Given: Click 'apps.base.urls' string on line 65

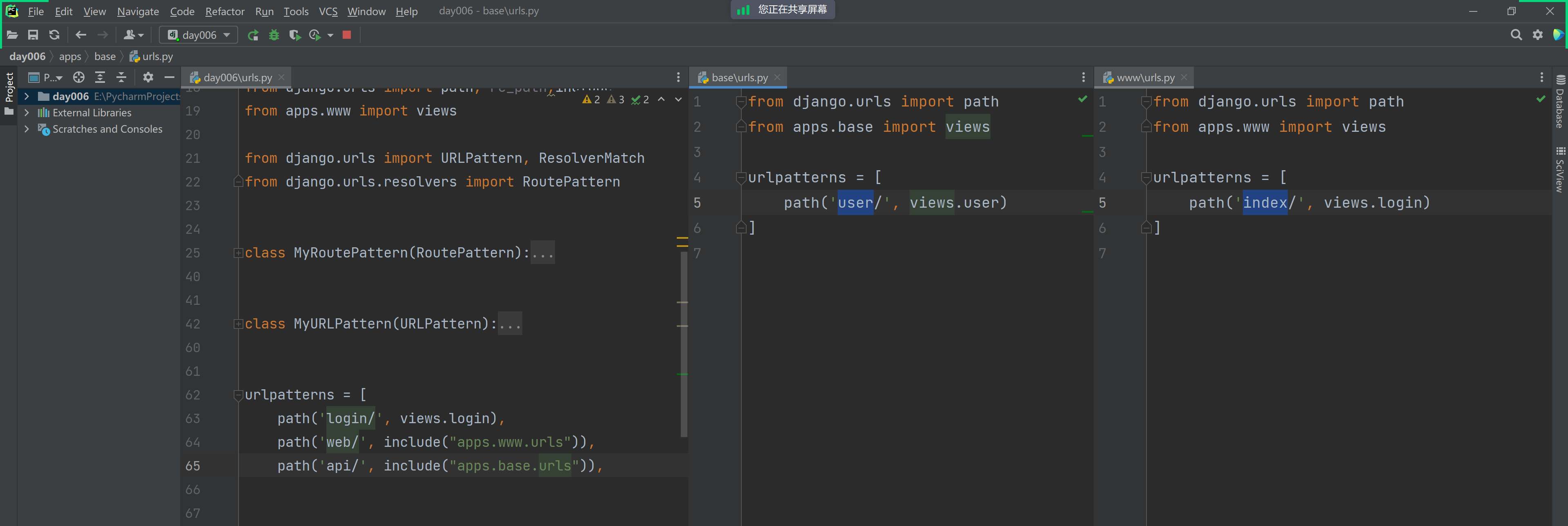Looking at the screenshot, I should [514, 466].
